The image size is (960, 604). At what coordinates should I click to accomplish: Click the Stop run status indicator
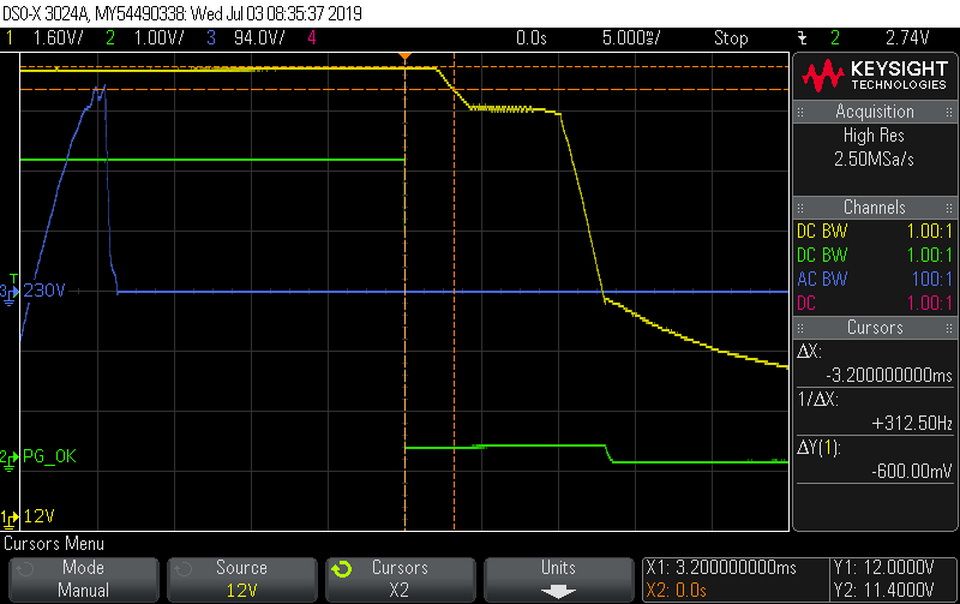click(x=730, y=38)
